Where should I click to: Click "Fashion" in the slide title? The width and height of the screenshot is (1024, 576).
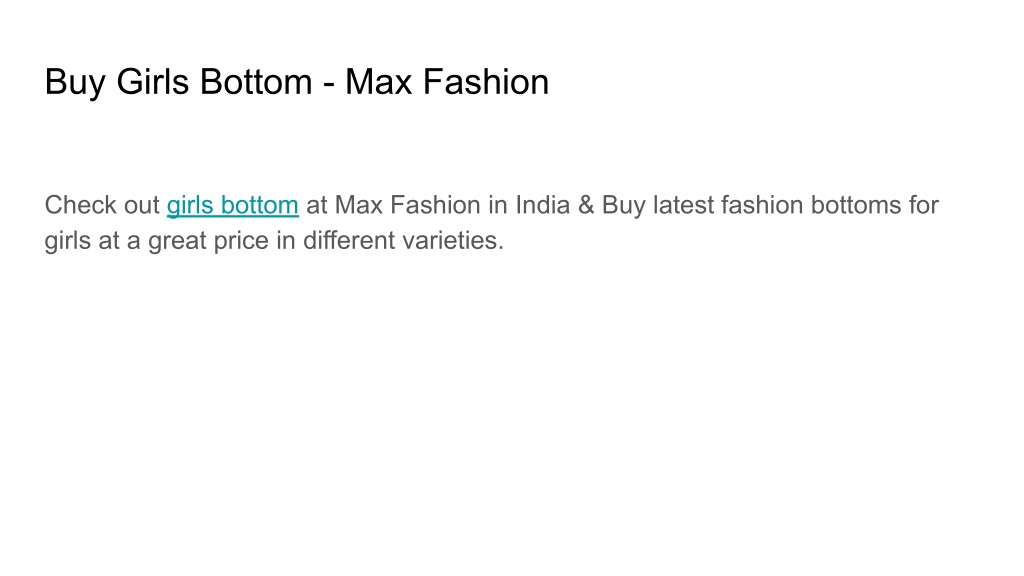tap(486, 82)
